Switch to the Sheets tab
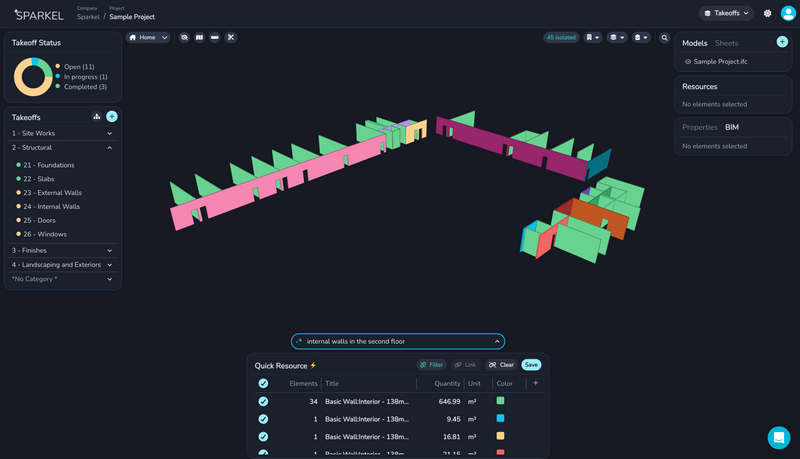Image resolution: width=800 pixels, height=459 pixels. coord(726,43)
